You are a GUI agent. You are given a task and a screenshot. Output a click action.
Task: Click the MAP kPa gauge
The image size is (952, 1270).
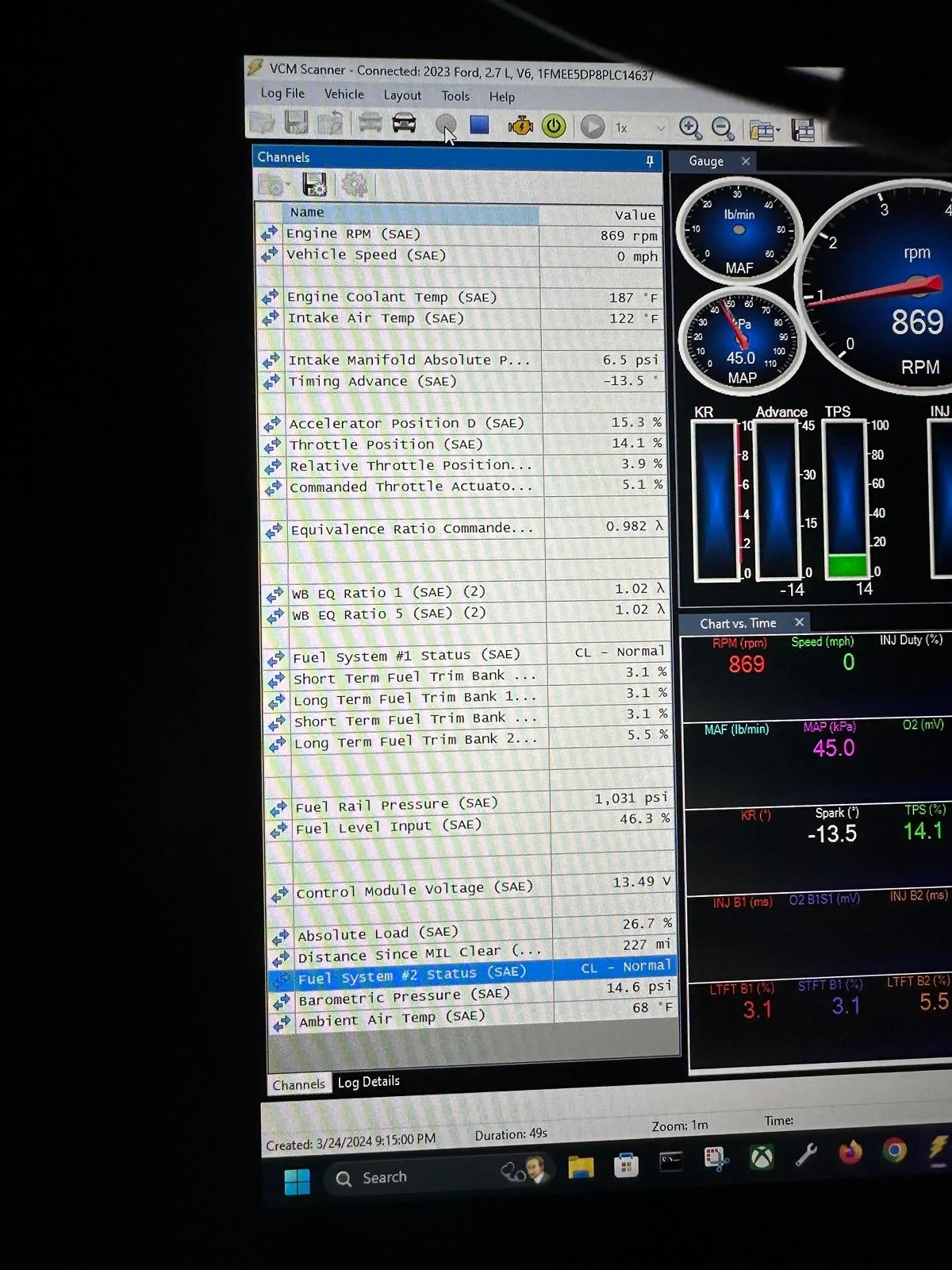click(x=741, y=341)
